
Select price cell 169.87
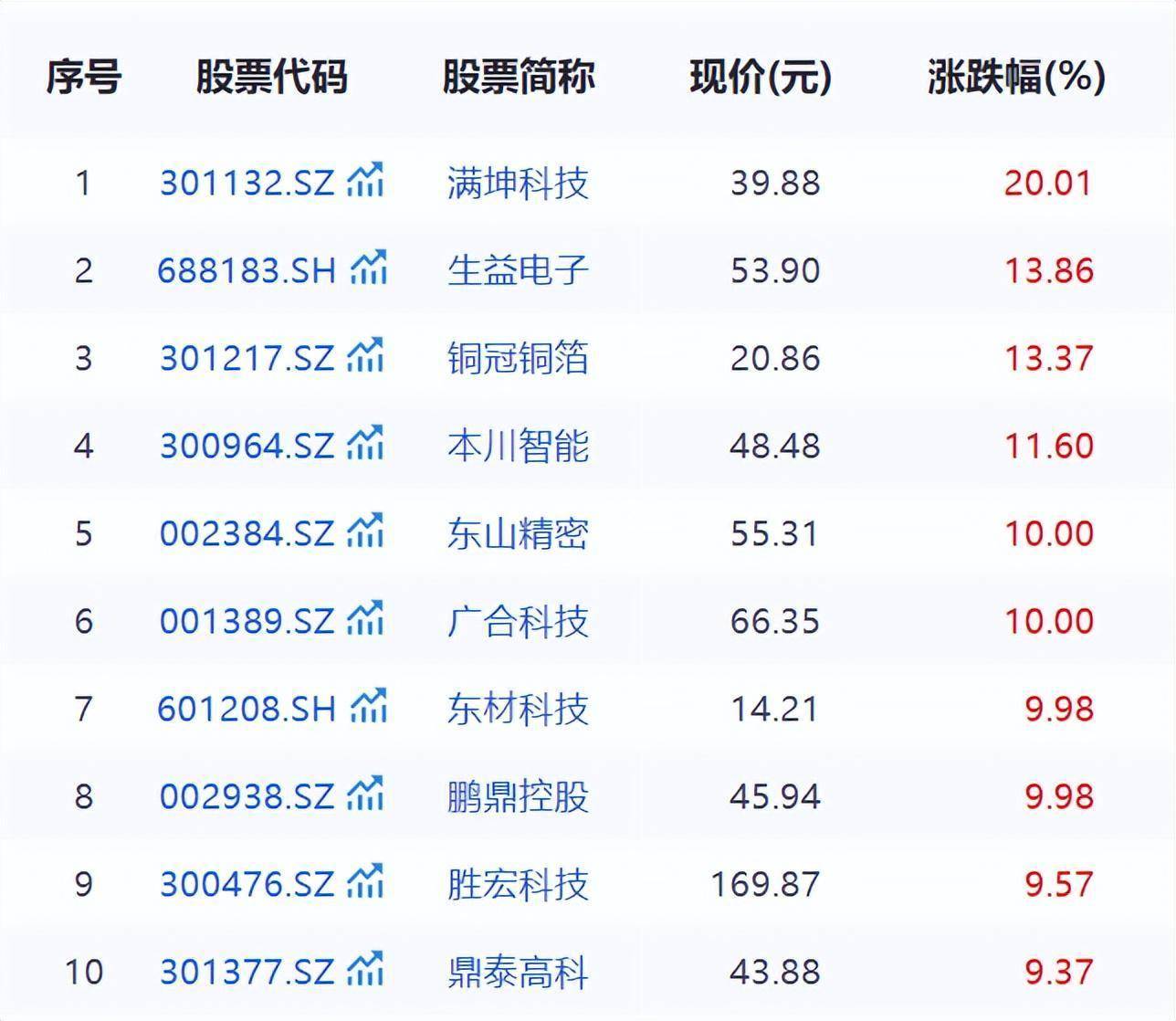(x=765, y=885)
